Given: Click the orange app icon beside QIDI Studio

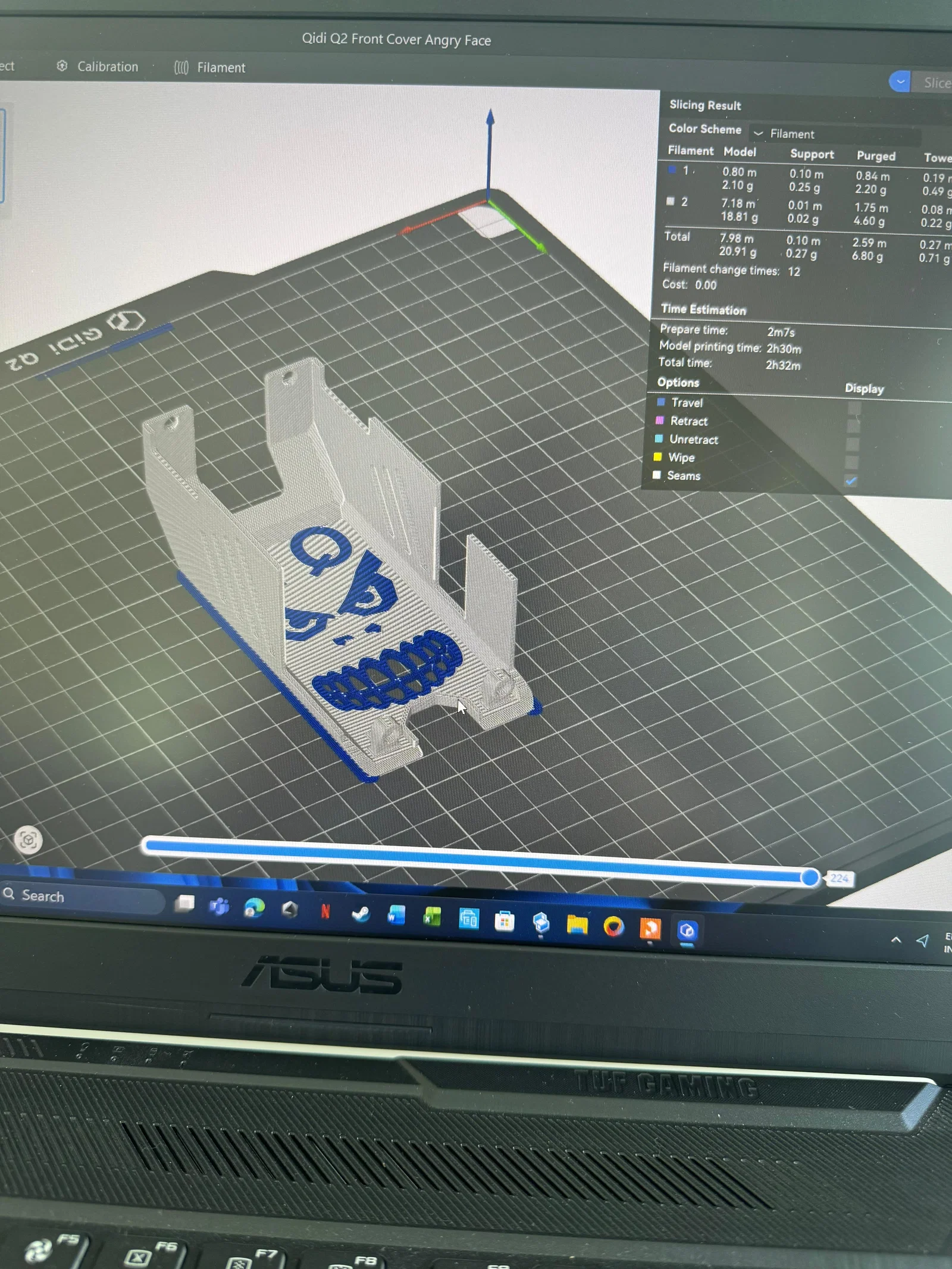Looking at the screenshot, I should (650, 928).
